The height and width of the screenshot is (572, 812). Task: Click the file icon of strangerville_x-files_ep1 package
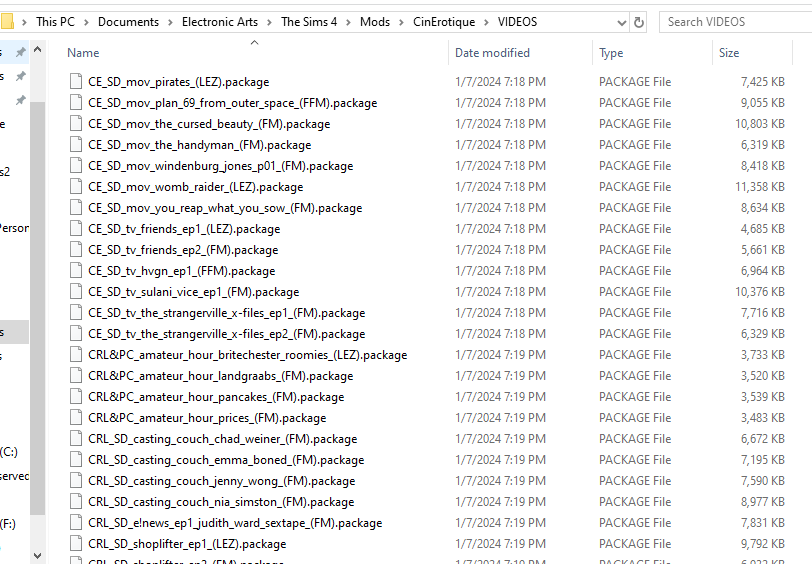(76, 313)
